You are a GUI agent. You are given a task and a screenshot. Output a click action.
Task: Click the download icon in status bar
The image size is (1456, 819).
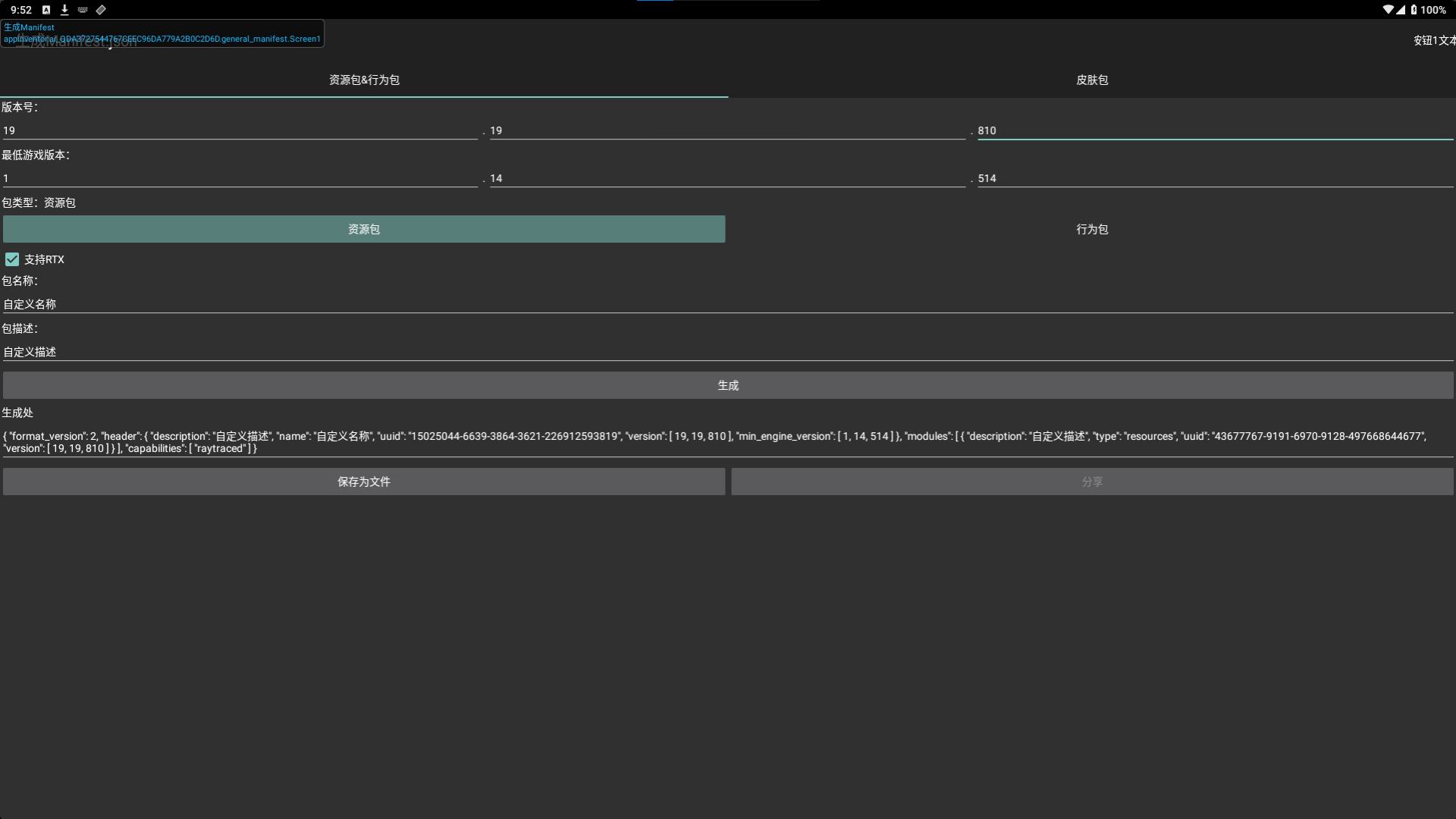coord(64,10)
